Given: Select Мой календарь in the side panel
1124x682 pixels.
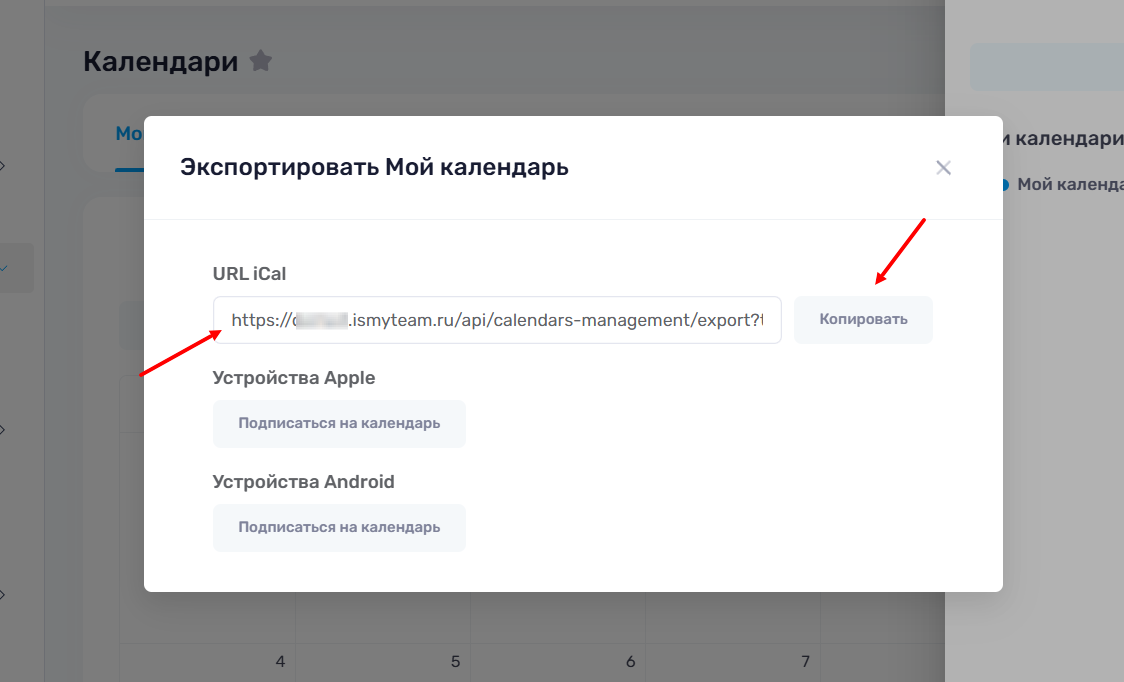Looking at the screenshot, I should (1070, 184).
